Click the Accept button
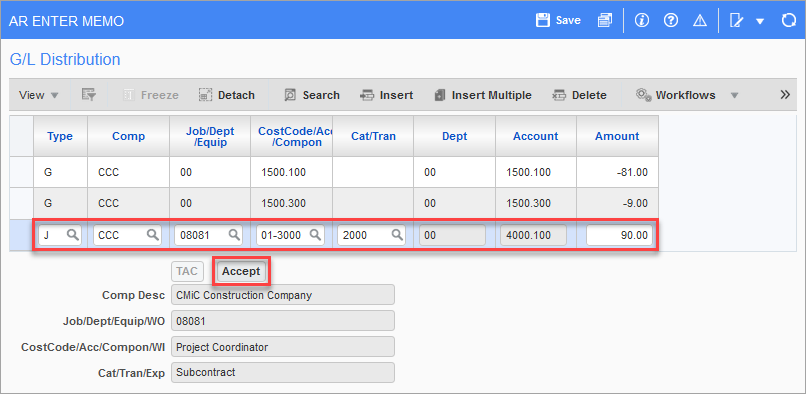This screenshot has width=806, height=394. [x=241, y=272]
